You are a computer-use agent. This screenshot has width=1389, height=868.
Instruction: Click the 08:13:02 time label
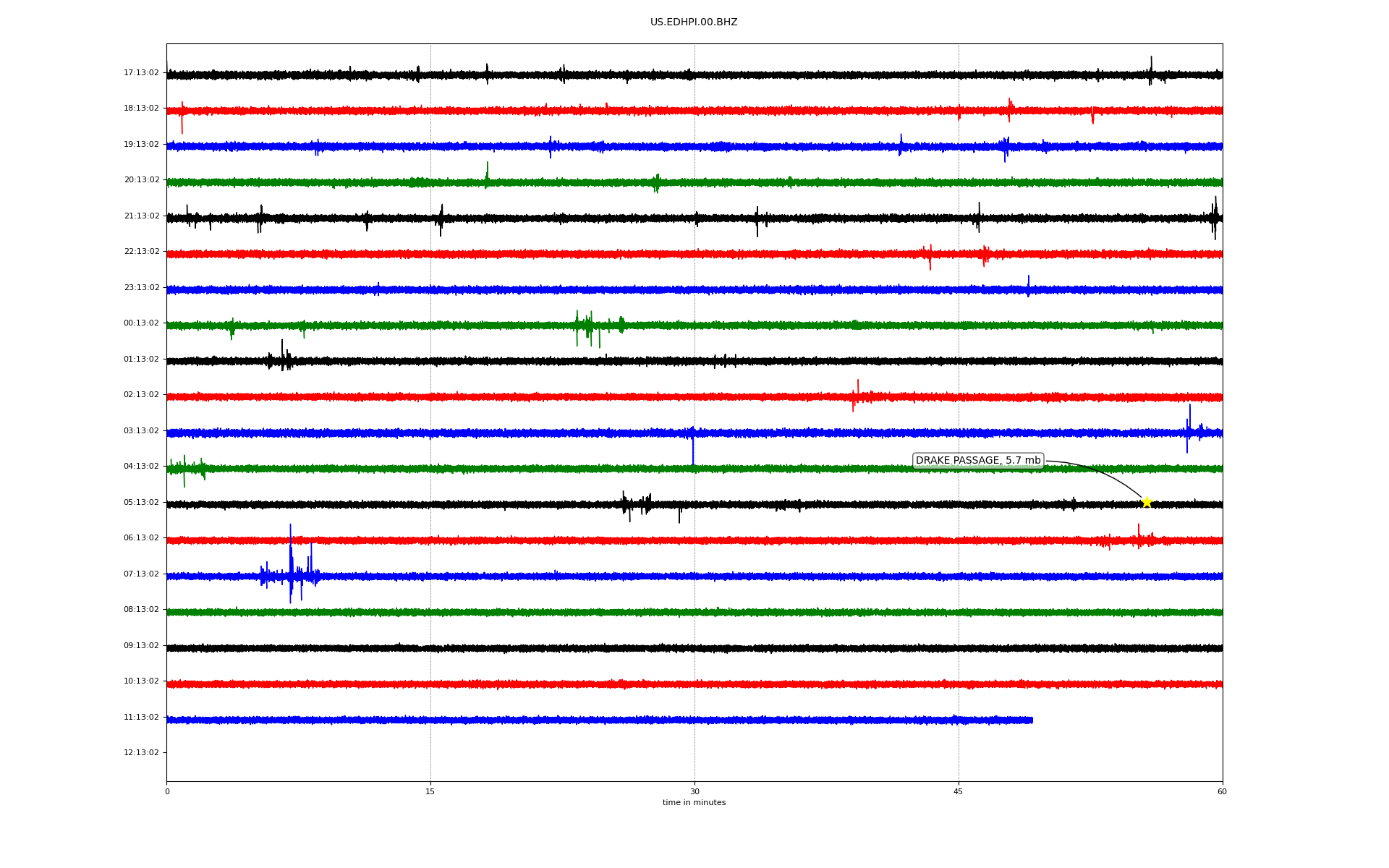141,610
